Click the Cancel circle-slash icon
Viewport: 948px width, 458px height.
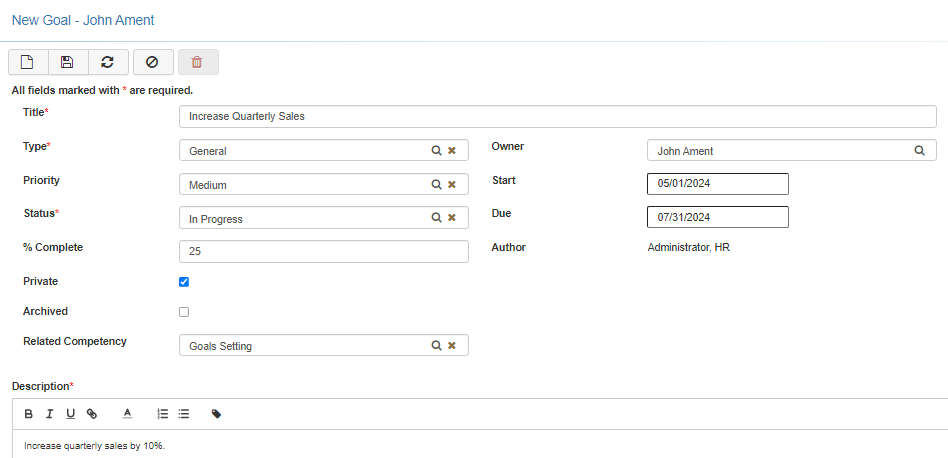pyautogui.click(x=152, y=62)
